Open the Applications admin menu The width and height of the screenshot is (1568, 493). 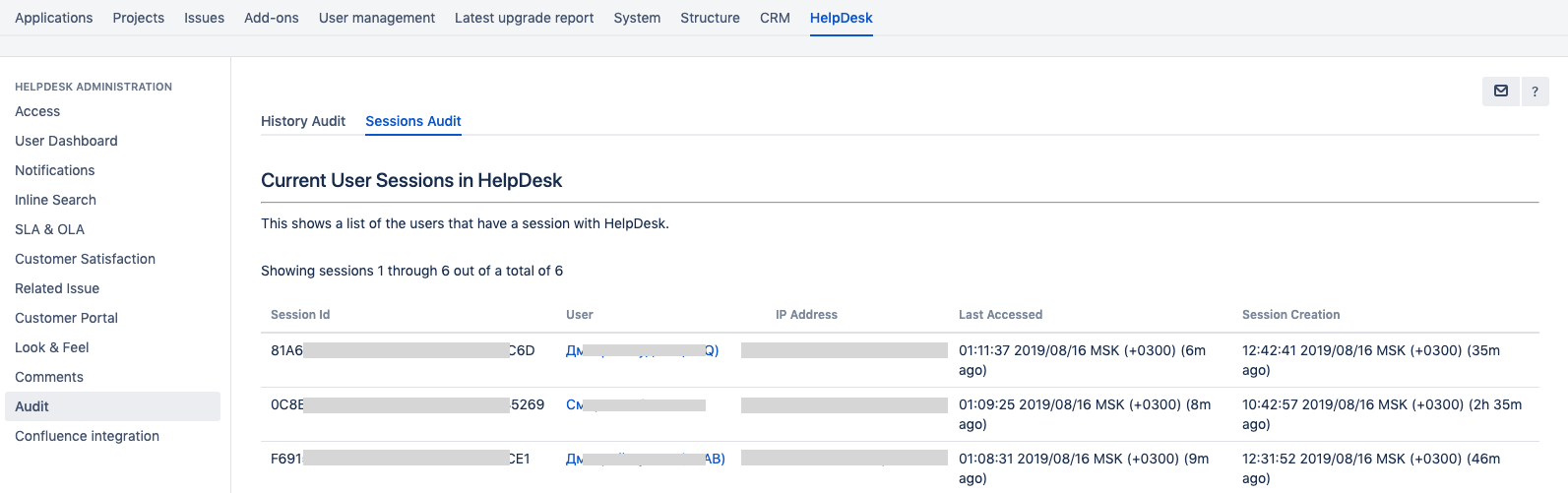(x=54, y=18)
